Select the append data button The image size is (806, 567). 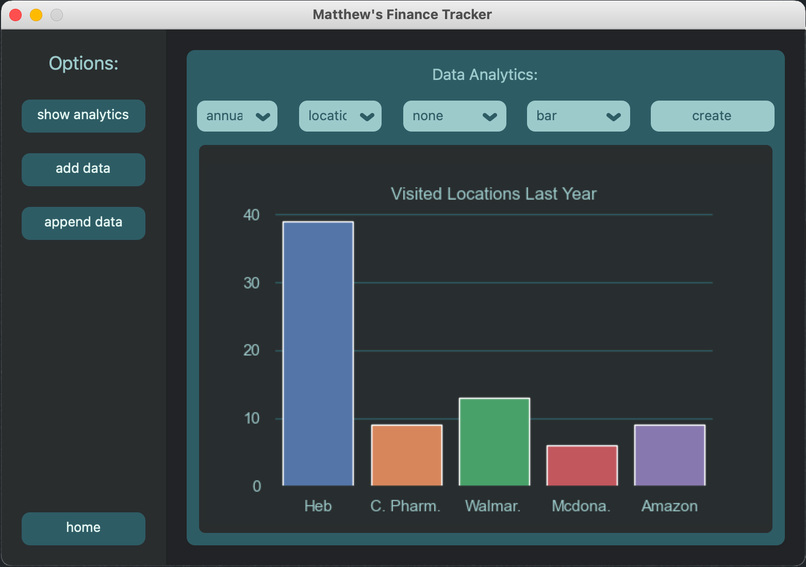click(83, 223)
